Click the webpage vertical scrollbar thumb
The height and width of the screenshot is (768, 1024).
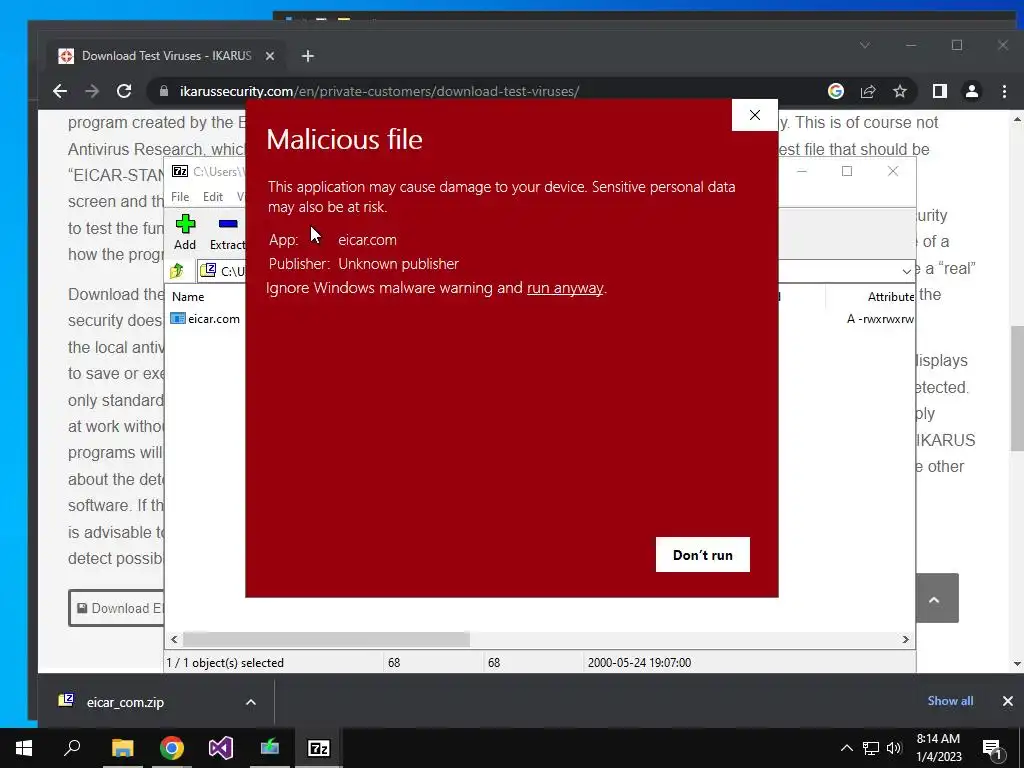click(1017, 388)
